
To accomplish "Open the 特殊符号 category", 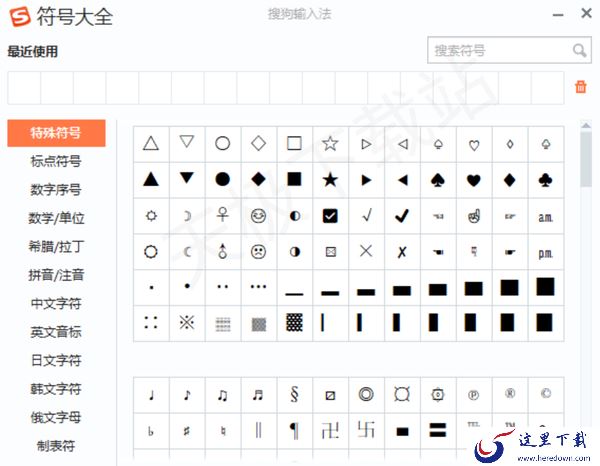I will [x=56, y=133].
